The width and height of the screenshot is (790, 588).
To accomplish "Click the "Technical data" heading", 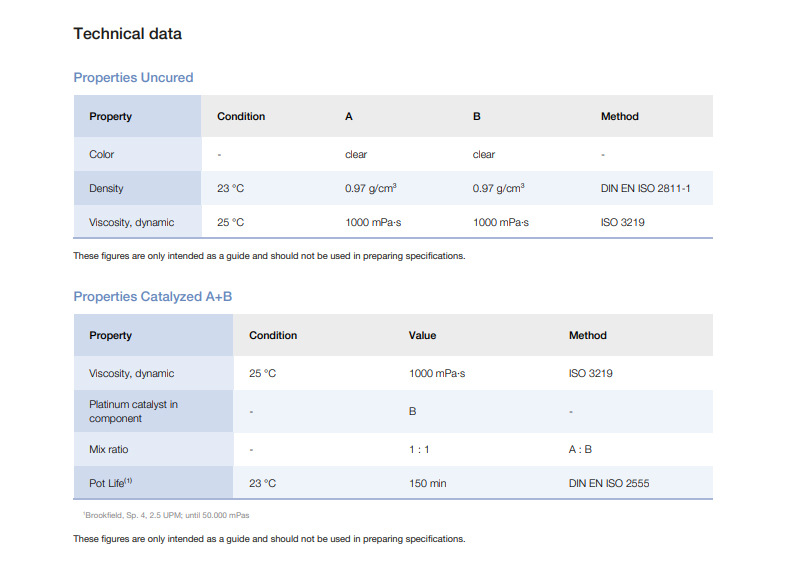I will 127,34.
